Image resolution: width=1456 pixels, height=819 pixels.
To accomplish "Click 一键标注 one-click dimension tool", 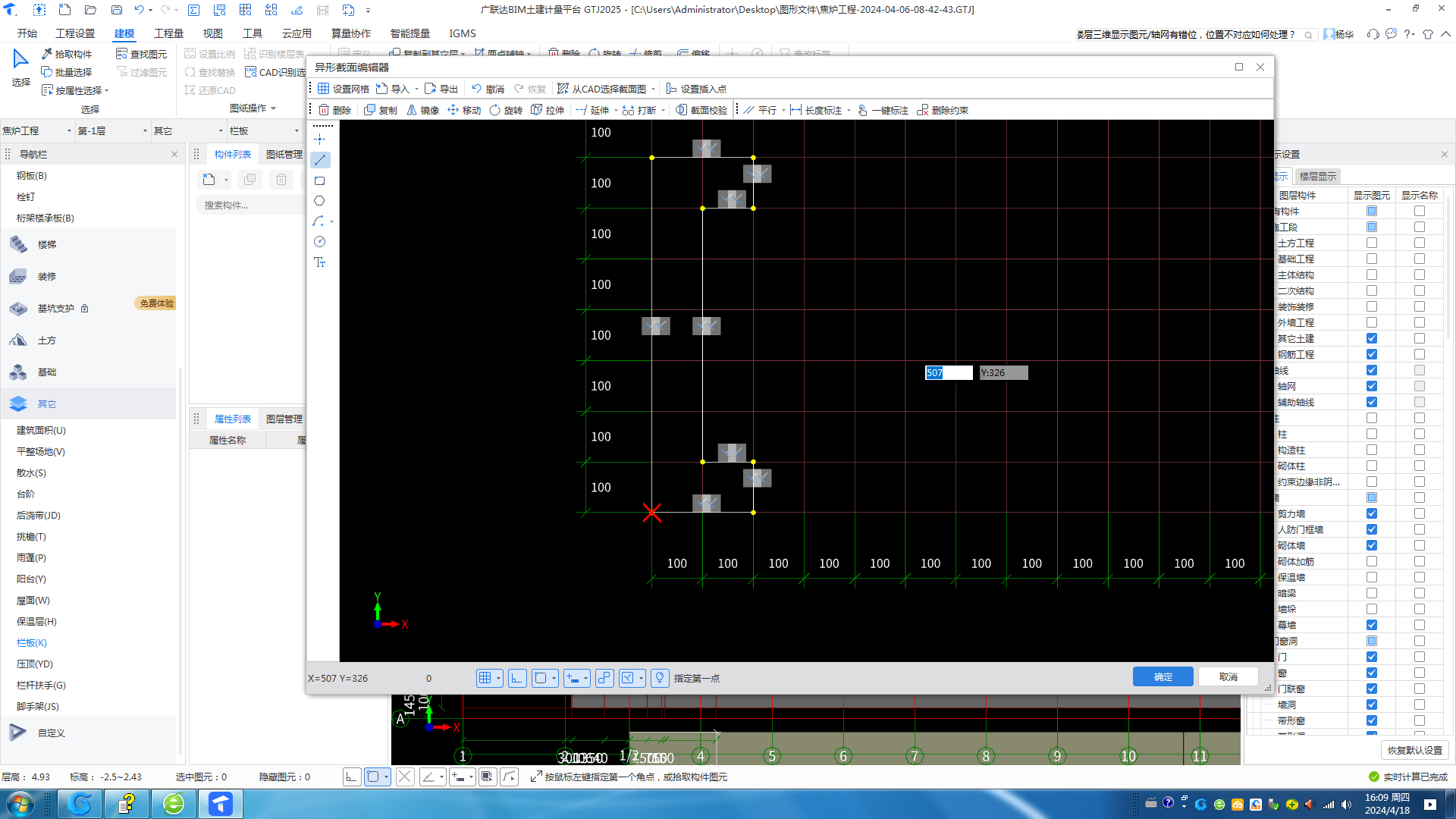I will point(883,110).
